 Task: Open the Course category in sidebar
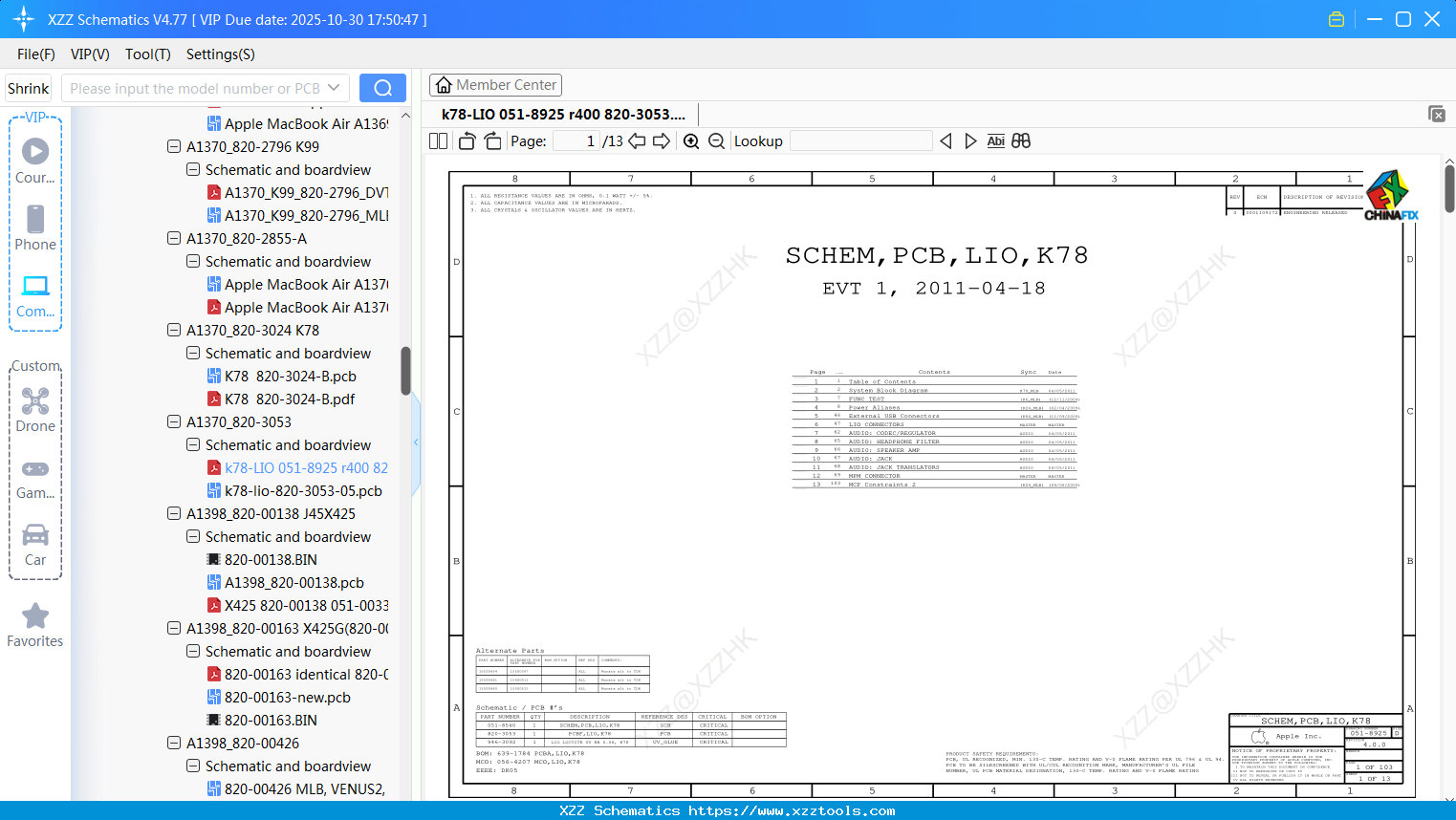click(35, 161)
